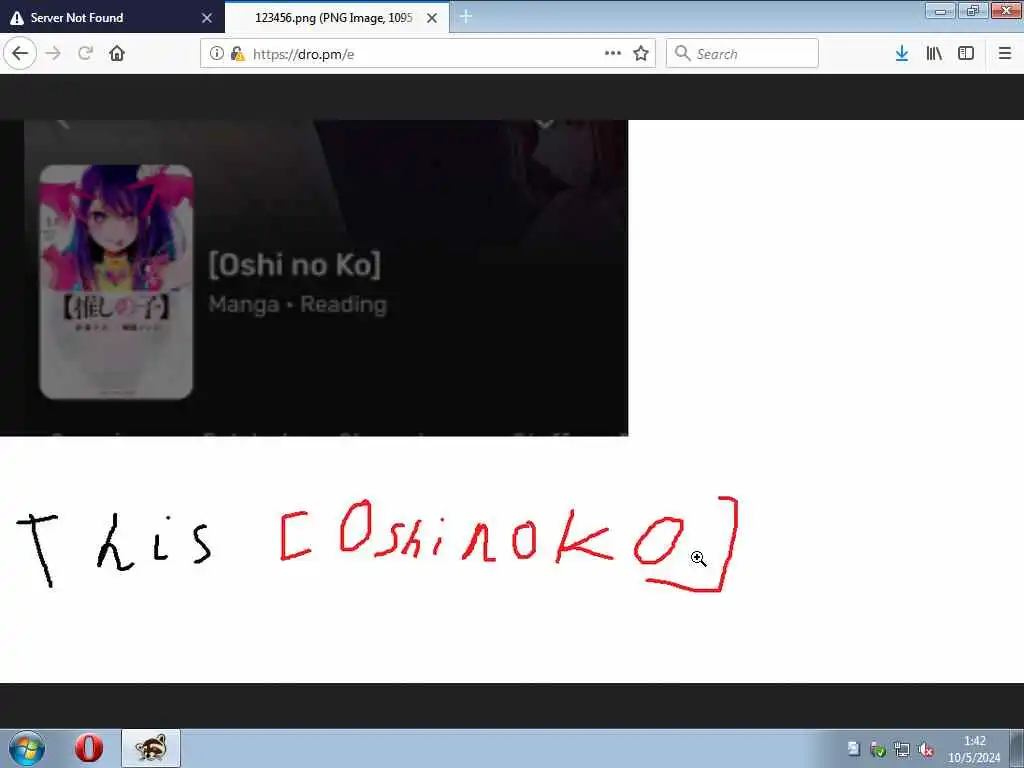Screen dimensions: 1024x768
Task: Toggle the sidebar view icon
Action: pos(966,54)
